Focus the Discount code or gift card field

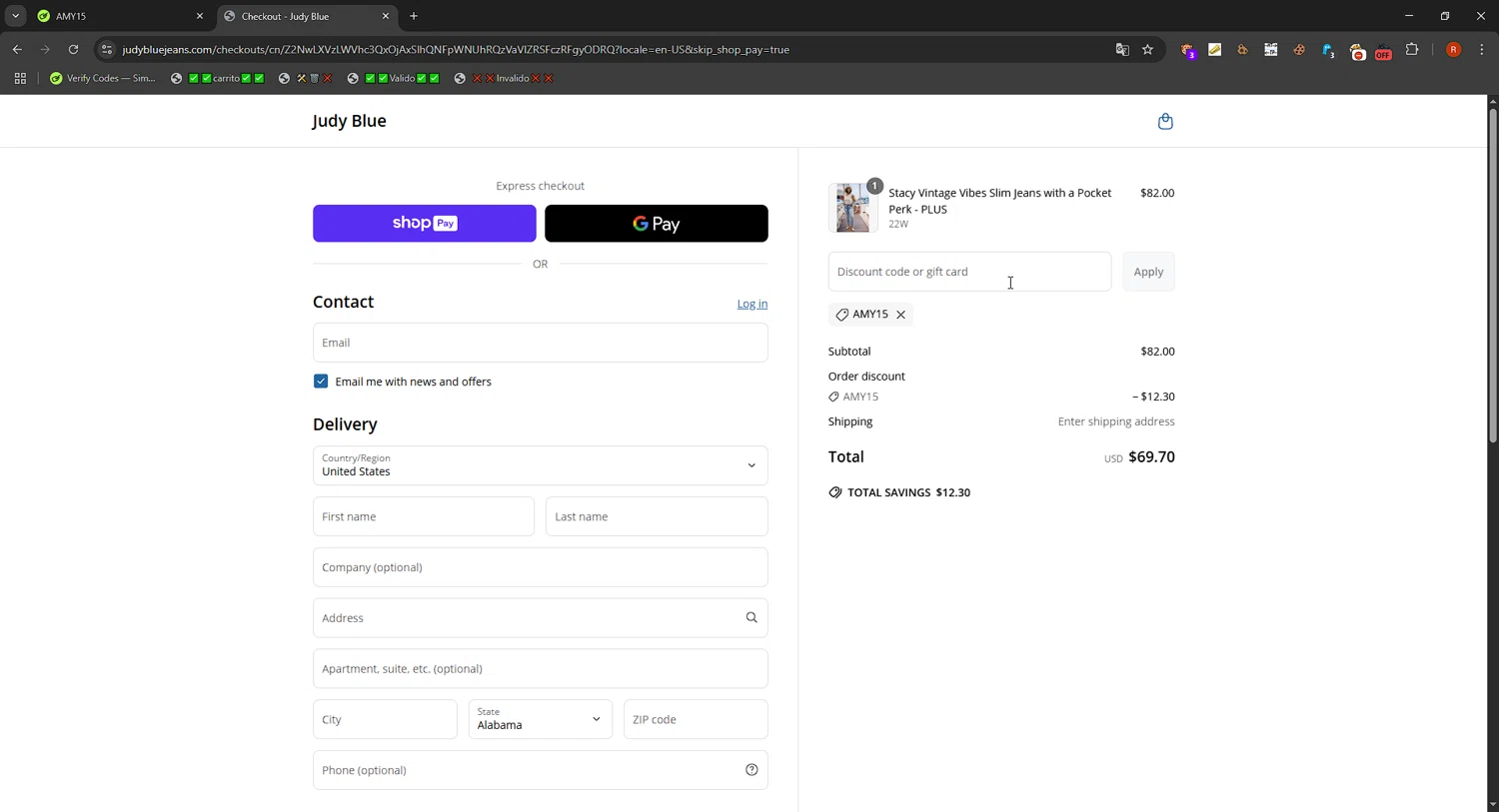(x=969, y=272)
